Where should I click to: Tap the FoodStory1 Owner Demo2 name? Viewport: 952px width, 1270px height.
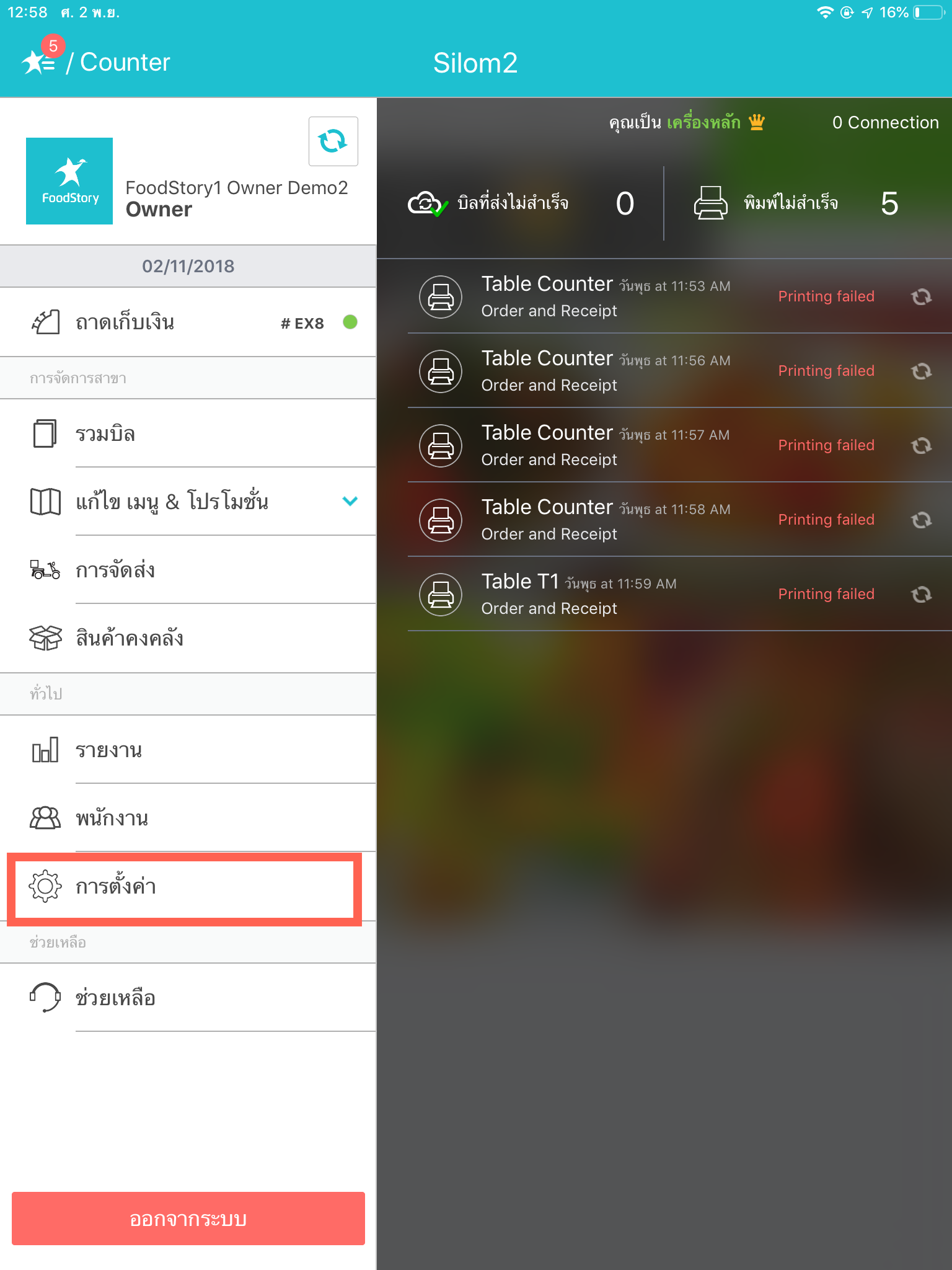pos(237,187)
